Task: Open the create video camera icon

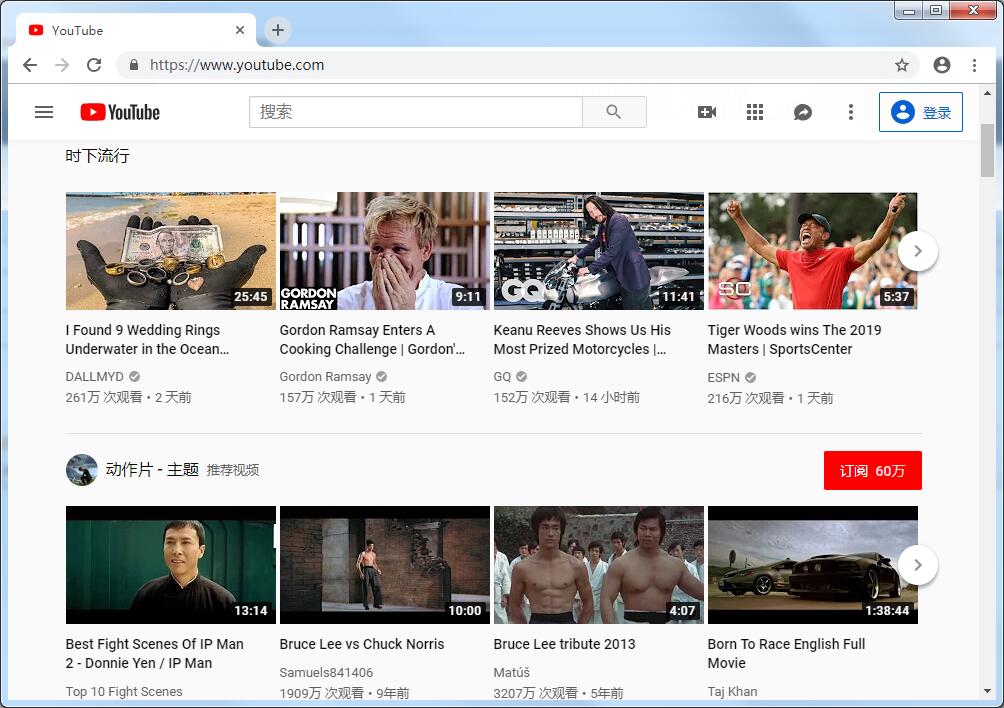Action: tap(707, 113)
